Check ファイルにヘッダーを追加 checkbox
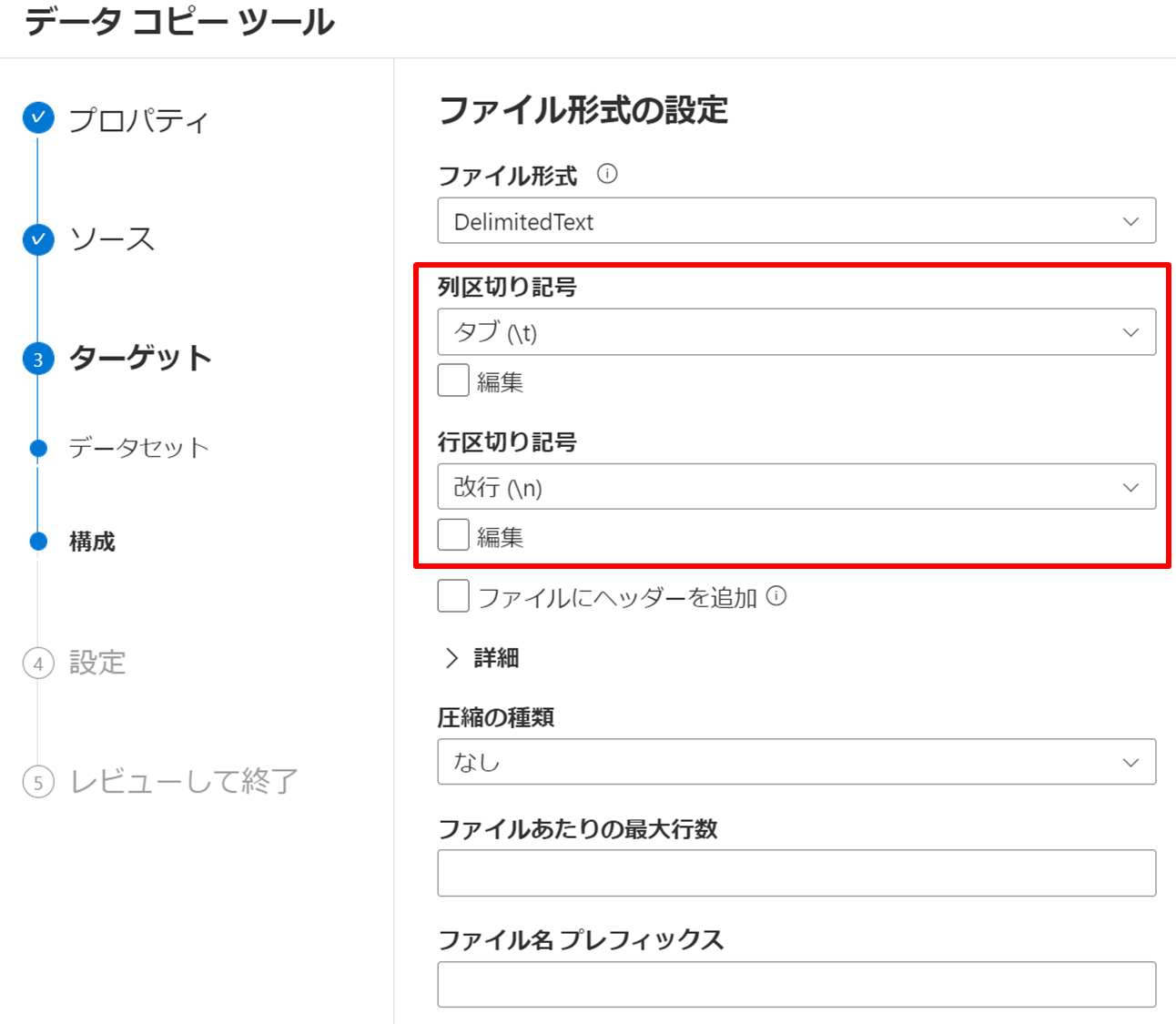 click(453, 596)
